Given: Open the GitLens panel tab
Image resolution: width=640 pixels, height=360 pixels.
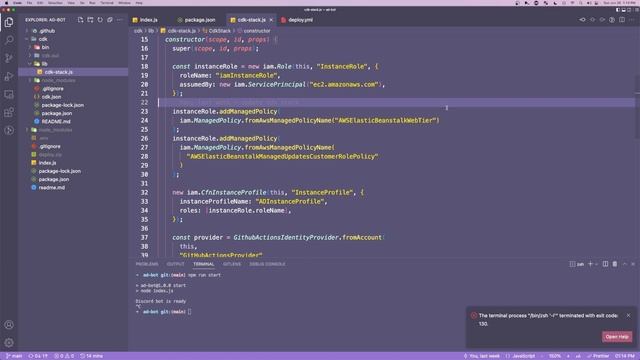Looking at the screenshot, I should tap(232, 264).
